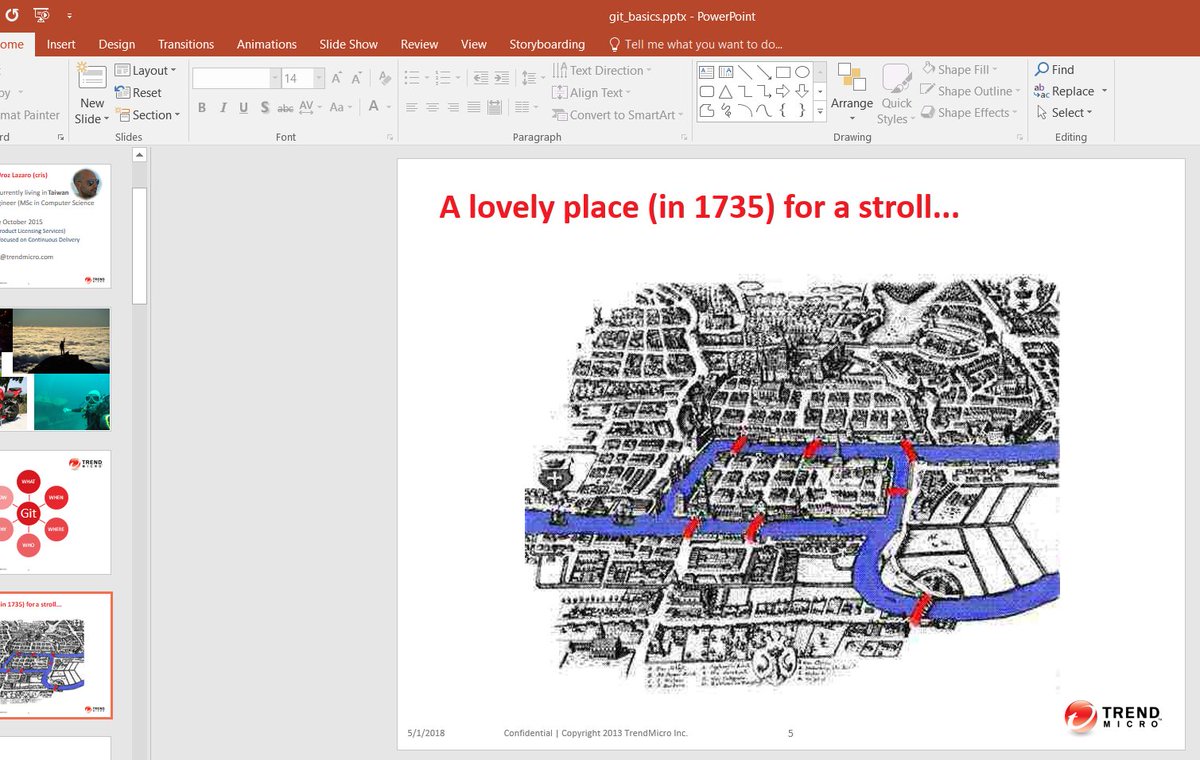Center the text alignment
The image size is (1200, 760).
(432, 107)
